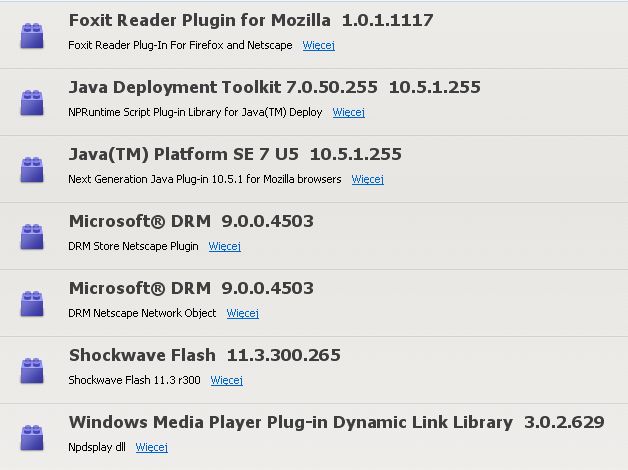Click the Shockwave Flash plugin icon
The width and height of the screenshot is (628, 470).
pos(32,370)
